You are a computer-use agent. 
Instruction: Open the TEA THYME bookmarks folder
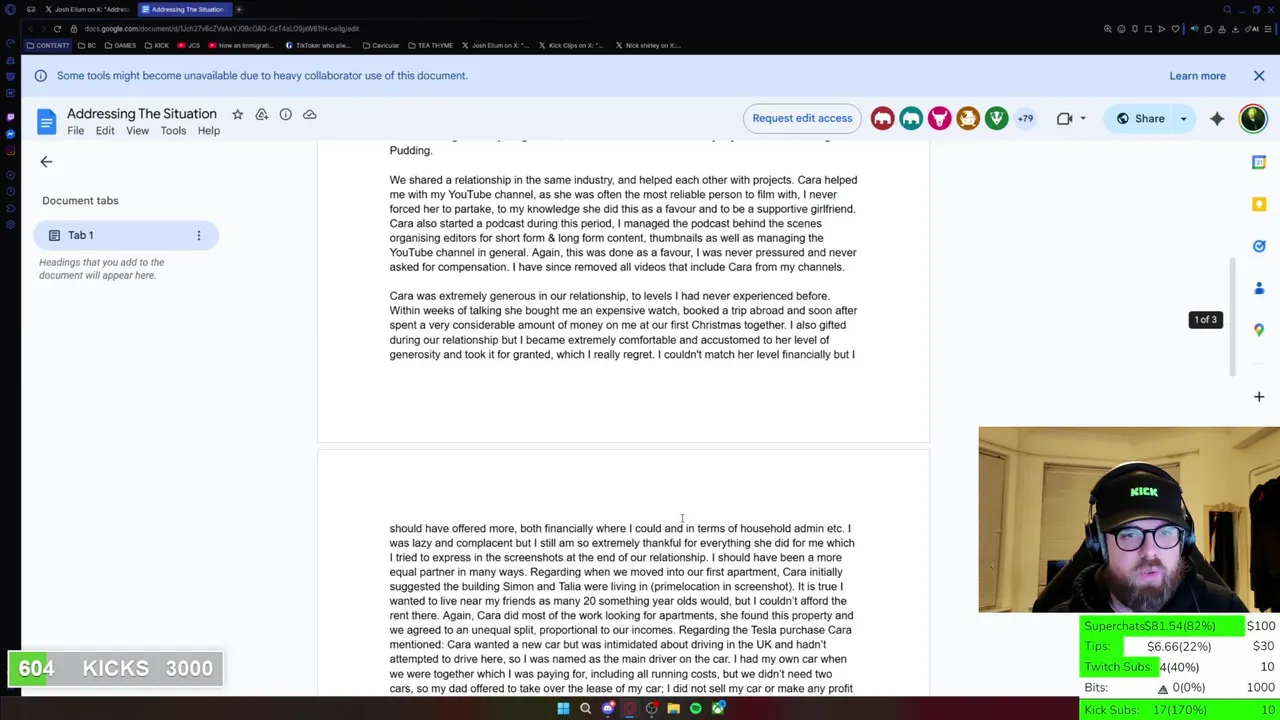pyautogui.click(x=430, y=45)
